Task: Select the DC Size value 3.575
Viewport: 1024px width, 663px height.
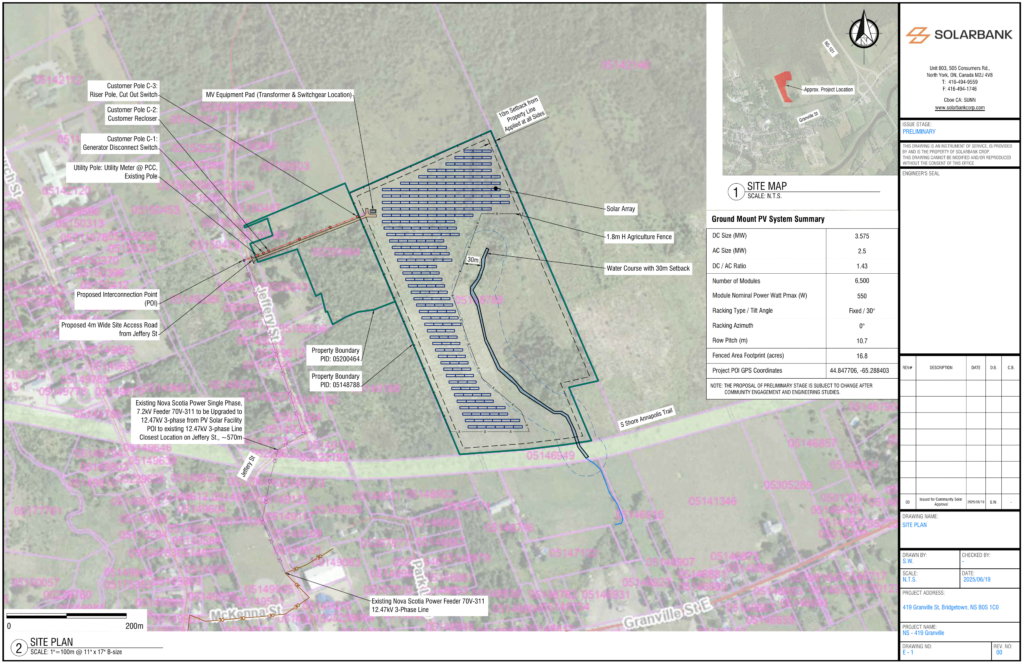Action: (x=861, y=236)
